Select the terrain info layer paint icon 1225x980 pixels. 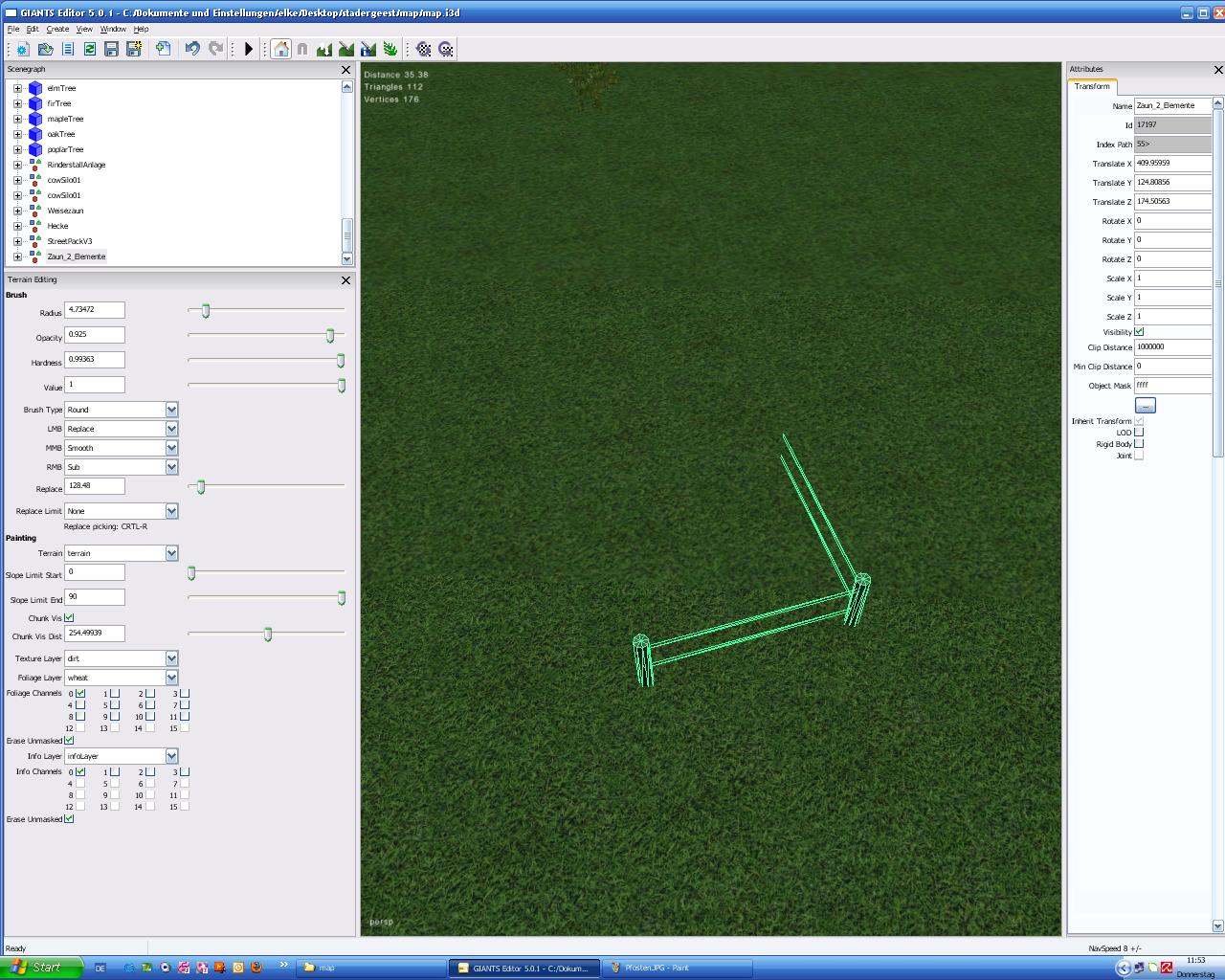368,49
